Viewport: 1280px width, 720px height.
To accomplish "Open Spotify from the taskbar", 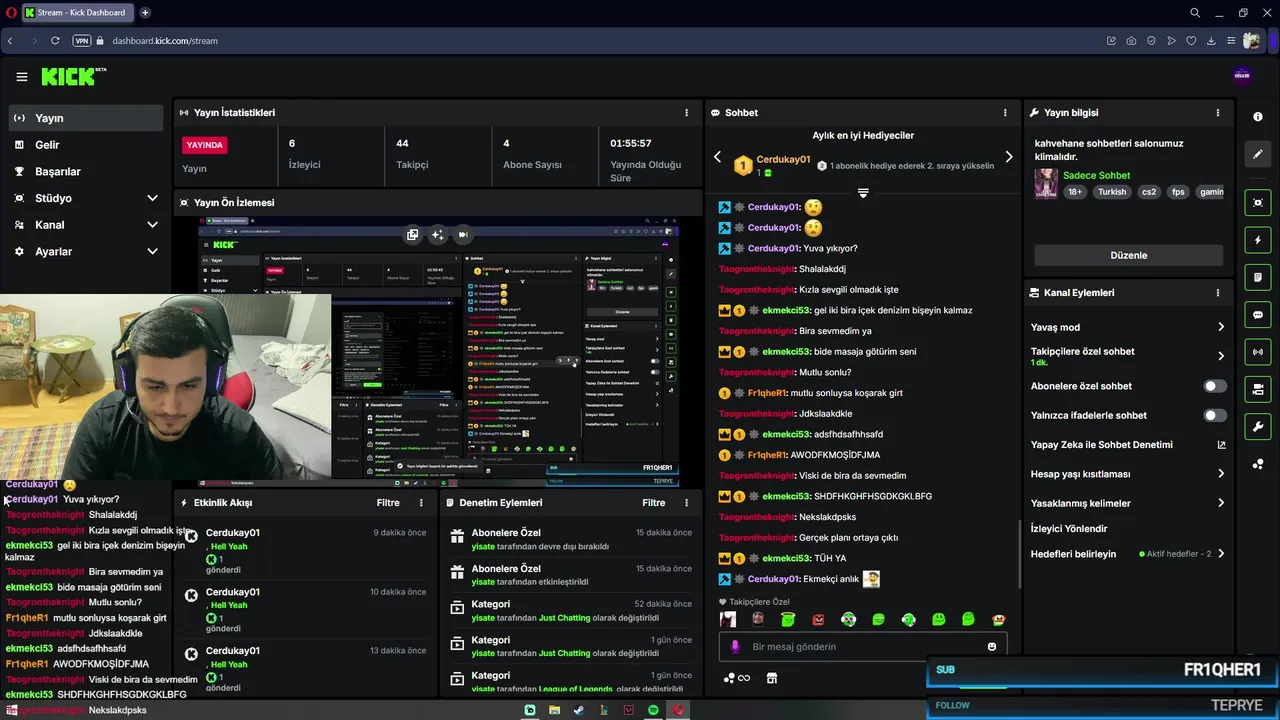I will [653, 710].
